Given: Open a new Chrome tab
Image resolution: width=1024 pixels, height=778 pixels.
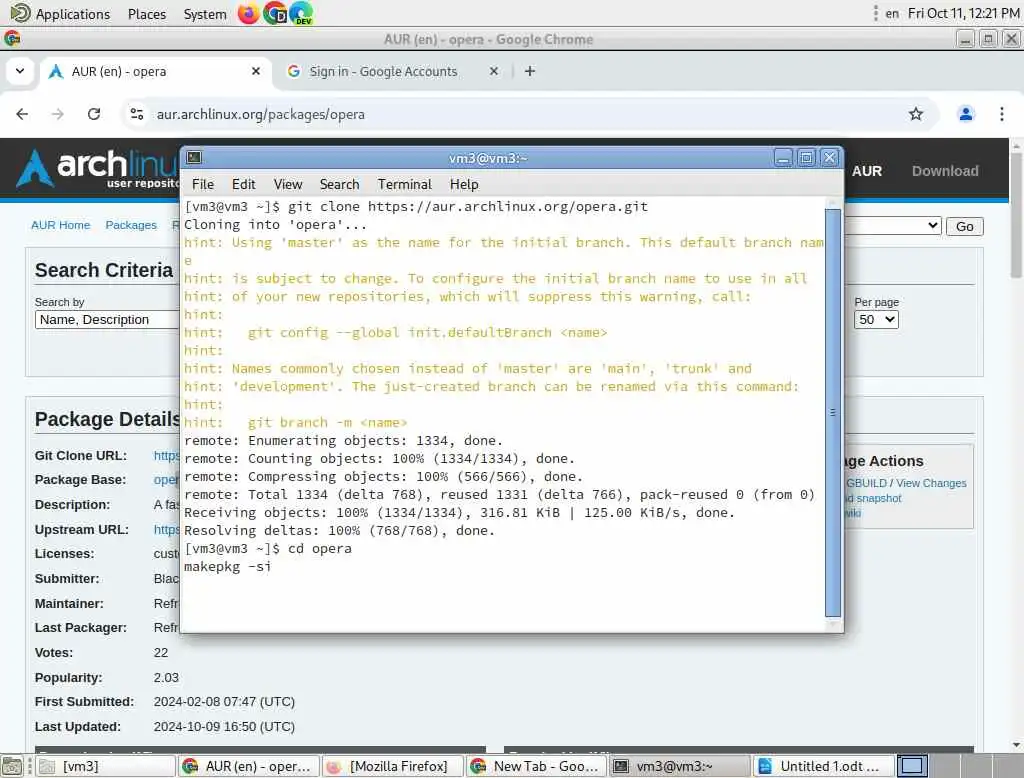Looking at the screenshot, I should click(x=530, y=71).
